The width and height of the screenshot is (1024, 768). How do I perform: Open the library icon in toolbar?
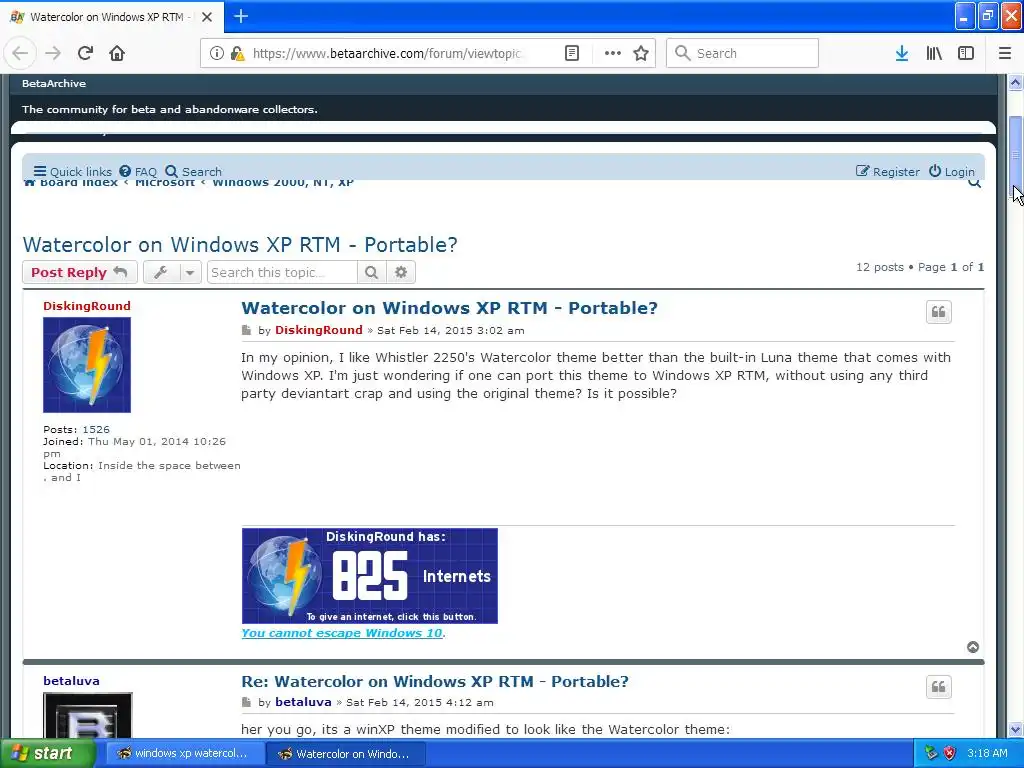934,53
